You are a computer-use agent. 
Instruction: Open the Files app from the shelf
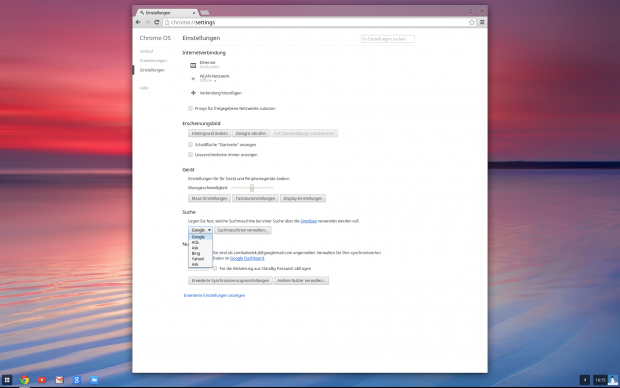coord(94,380)
